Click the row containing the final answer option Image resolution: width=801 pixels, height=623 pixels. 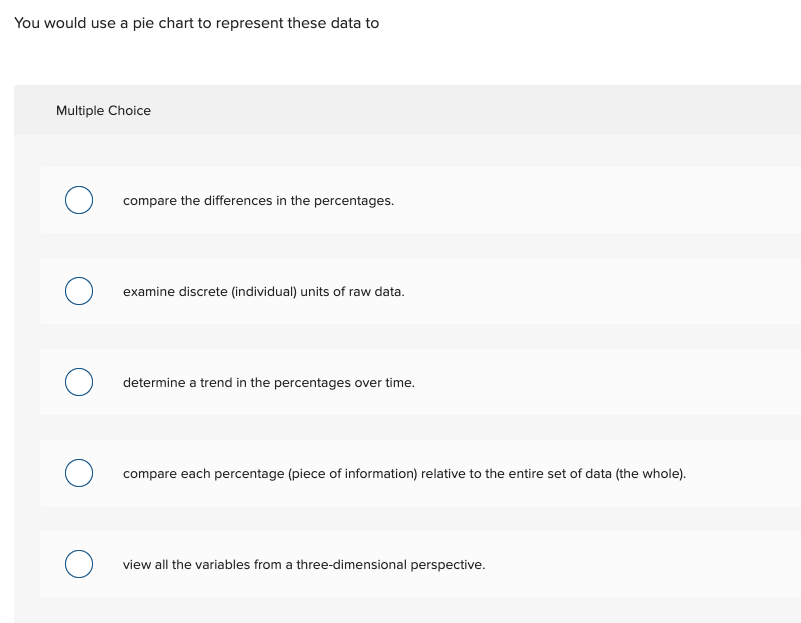(420, 564)
